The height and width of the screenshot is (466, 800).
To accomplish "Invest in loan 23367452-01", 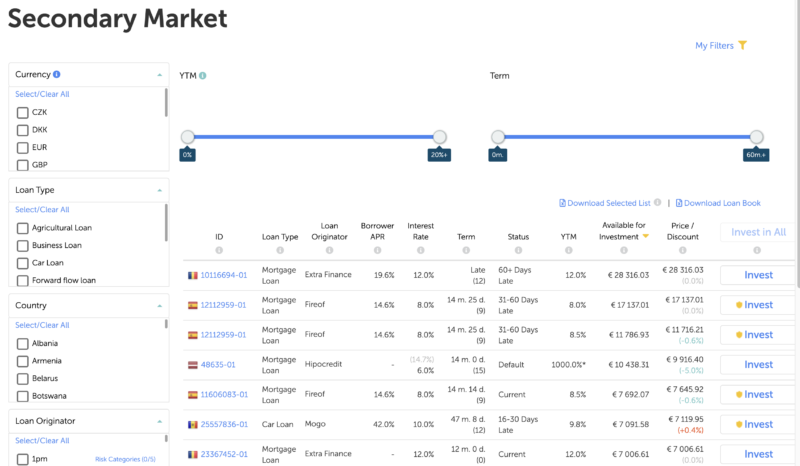I will [758, 454].
